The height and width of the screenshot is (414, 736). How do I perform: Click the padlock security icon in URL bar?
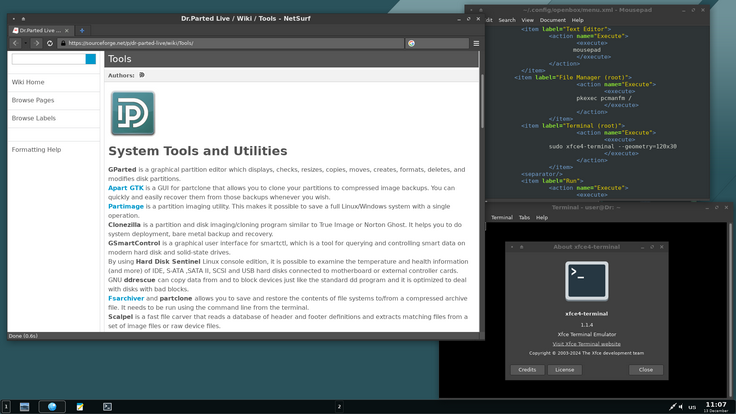tap(63, 43)
